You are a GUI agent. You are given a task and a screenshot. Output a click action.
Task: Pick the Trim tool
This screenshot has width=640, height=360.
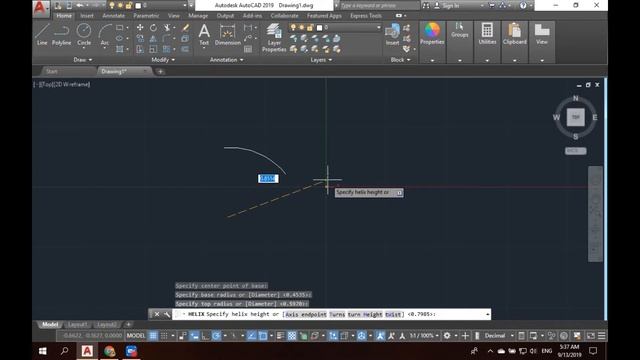point(167,28)
